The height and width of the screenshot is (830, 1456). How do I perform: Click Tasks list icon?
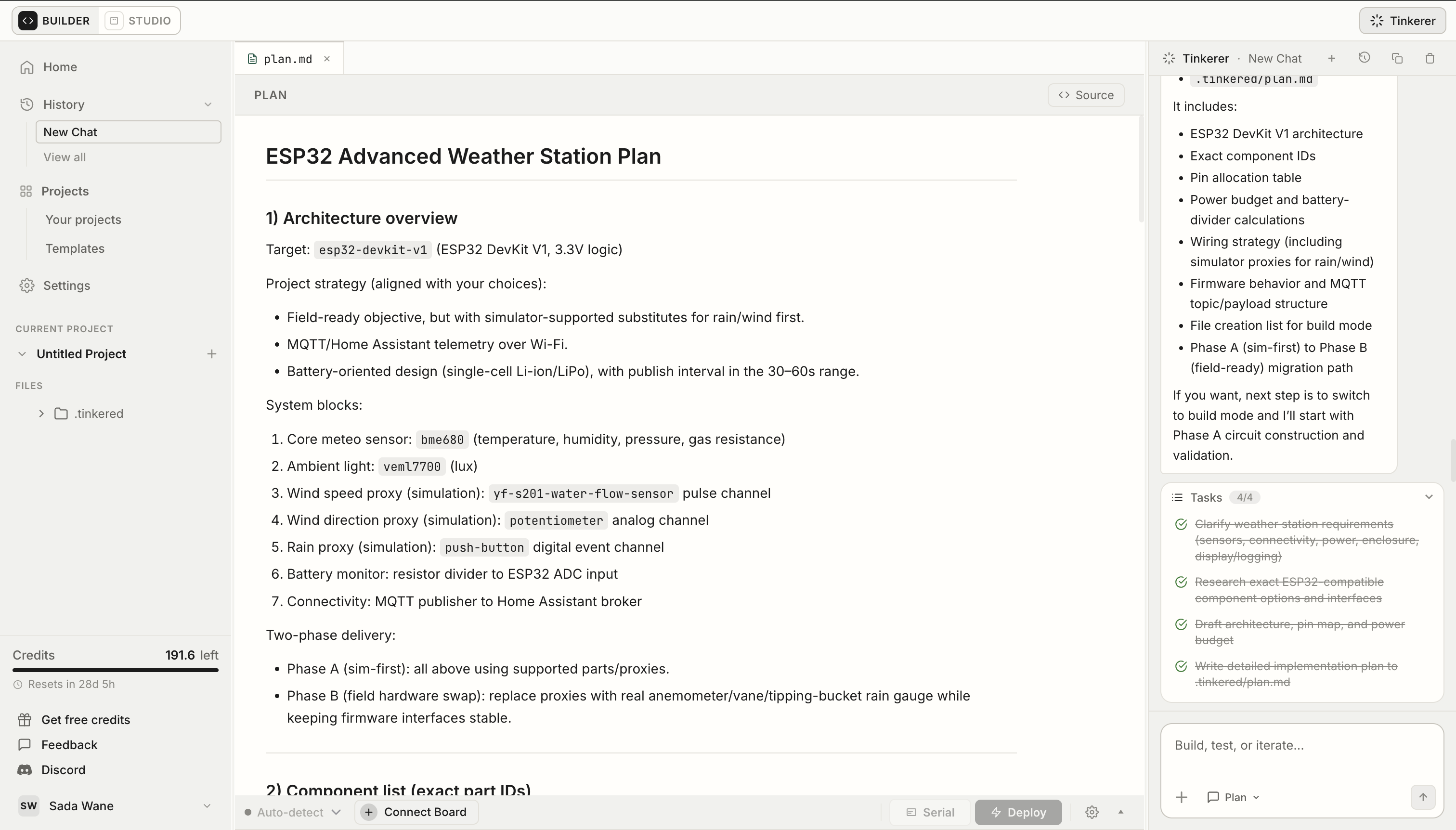pos(1177,497)
